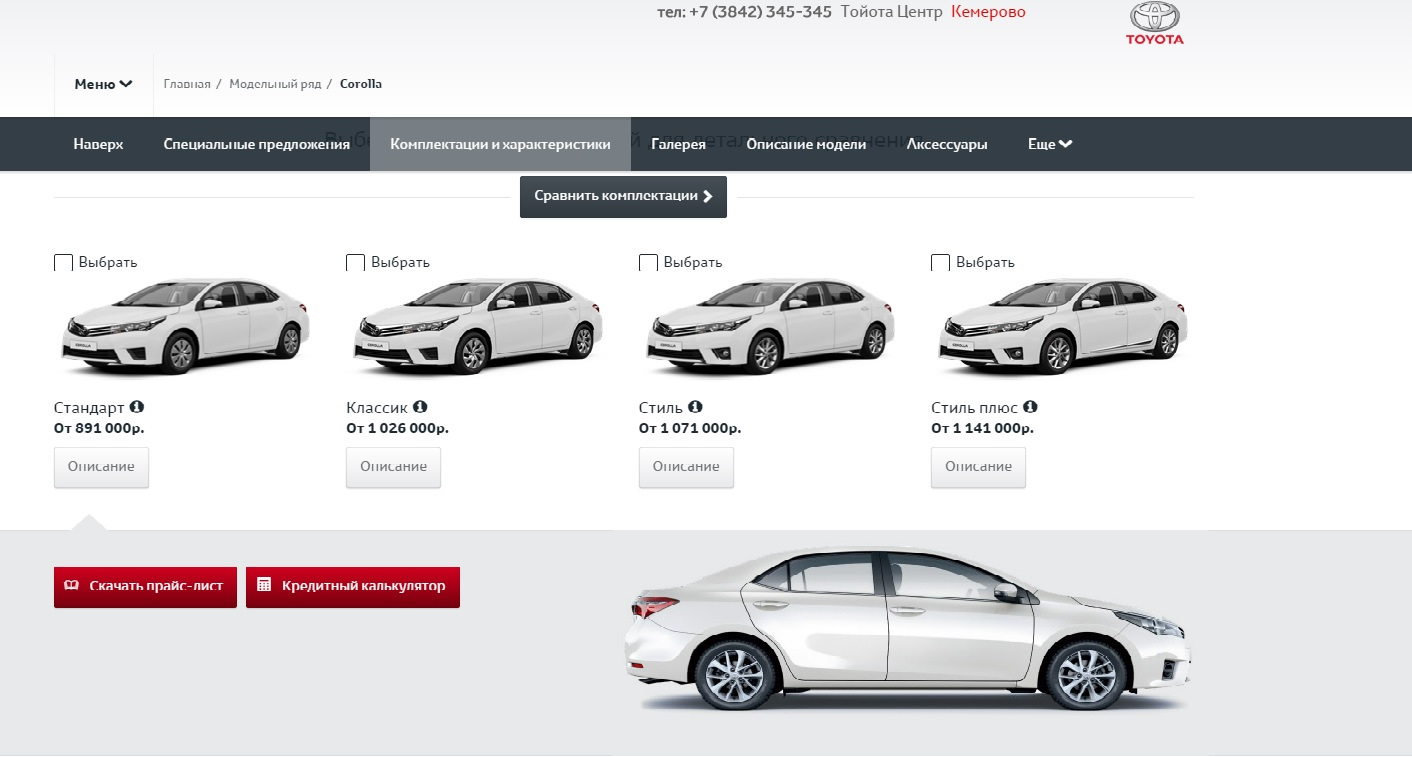Screen dimensions: 1412x757
Task: Follow the Модельный ряд breadcrumb link
Action: click(275, 84)
